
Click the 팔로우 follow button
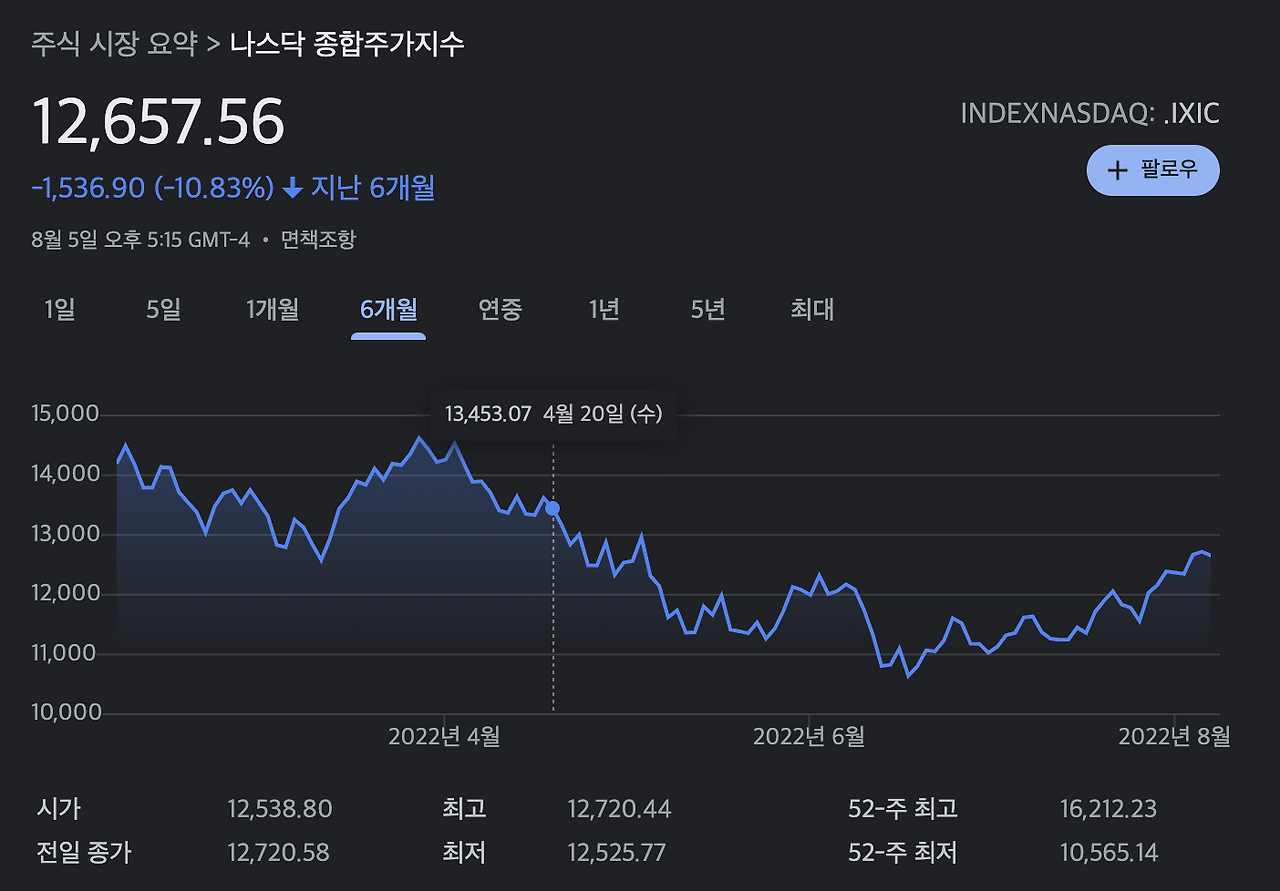click(x=1153, y=170)
